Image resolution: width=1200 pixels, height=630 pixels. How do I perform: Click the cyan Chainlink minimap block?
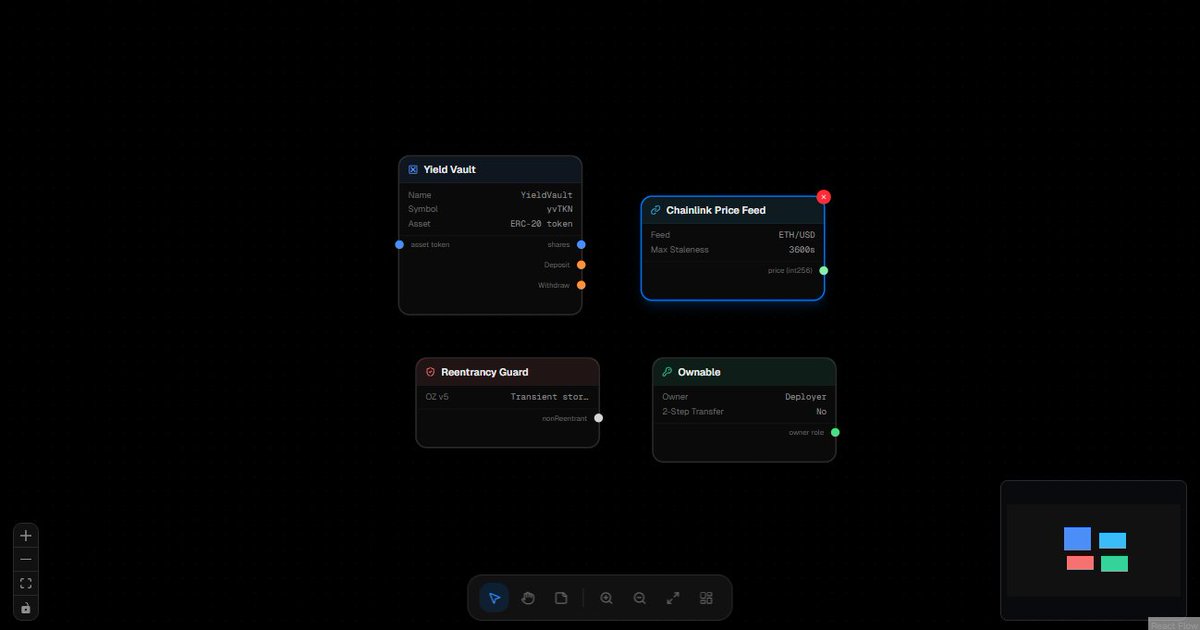pos(1112,541)
